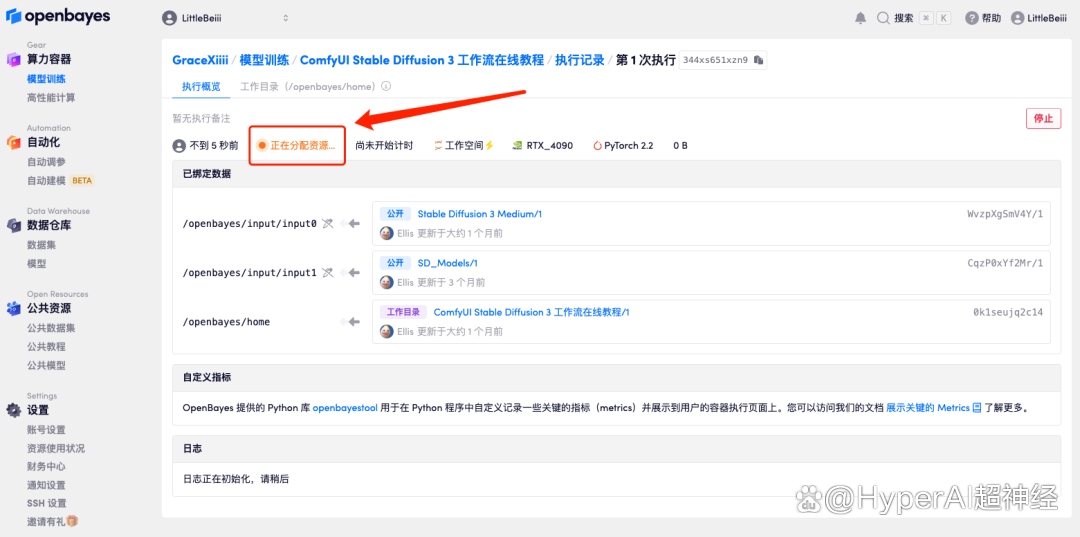1080x537 pixels.
Task: Open 自动建模 BETA in sidebar
Action: point(60,180)
